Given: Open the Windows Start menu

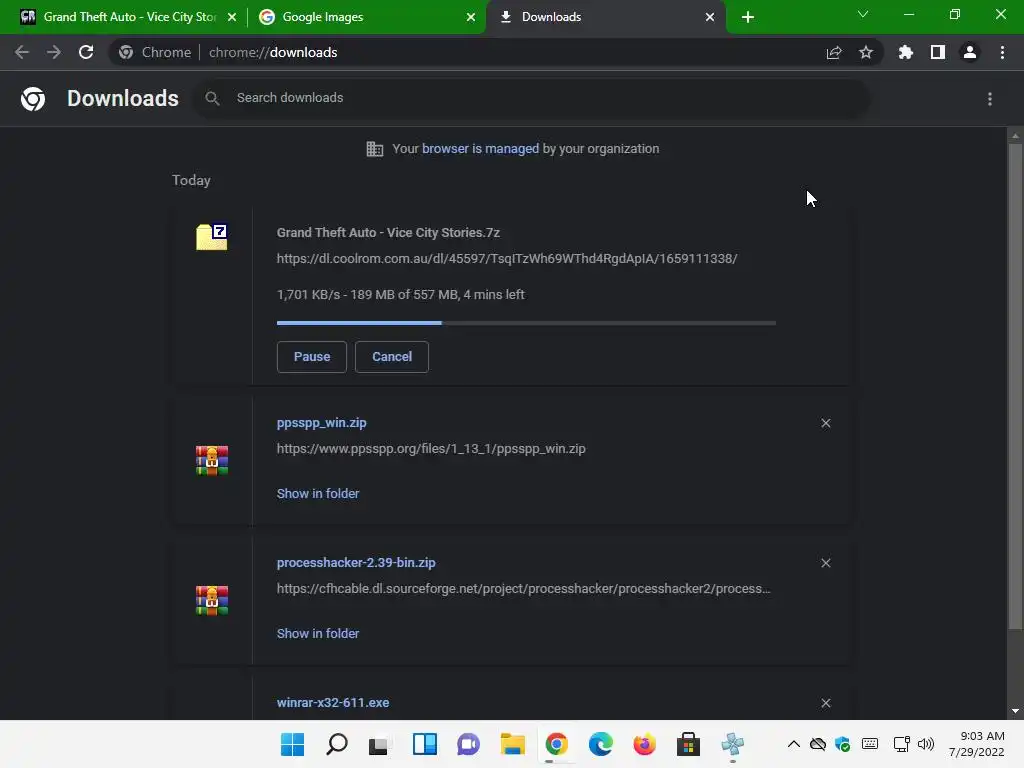Looking at the screenshot, I should [x=293, y=744].
